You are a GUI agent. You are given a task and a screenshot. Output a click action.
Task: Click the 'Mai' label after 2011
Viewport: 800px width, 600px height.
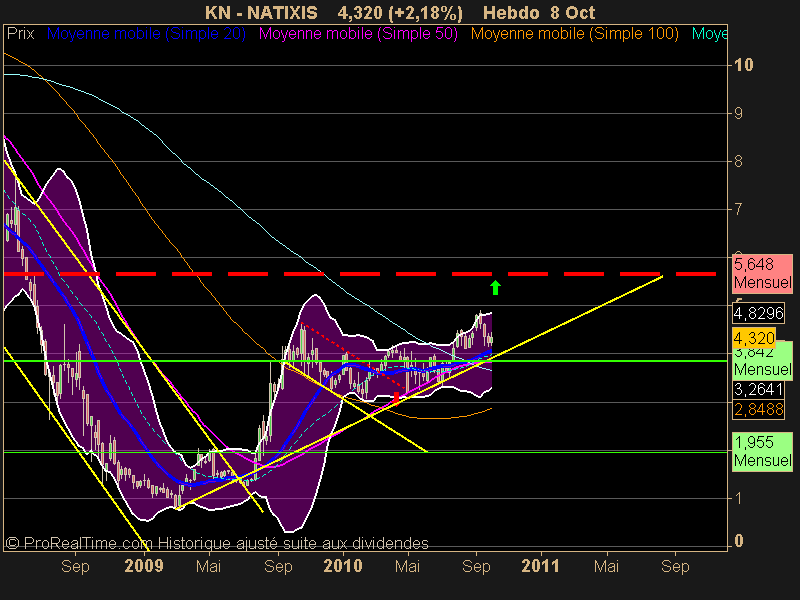tap(606, 566)
